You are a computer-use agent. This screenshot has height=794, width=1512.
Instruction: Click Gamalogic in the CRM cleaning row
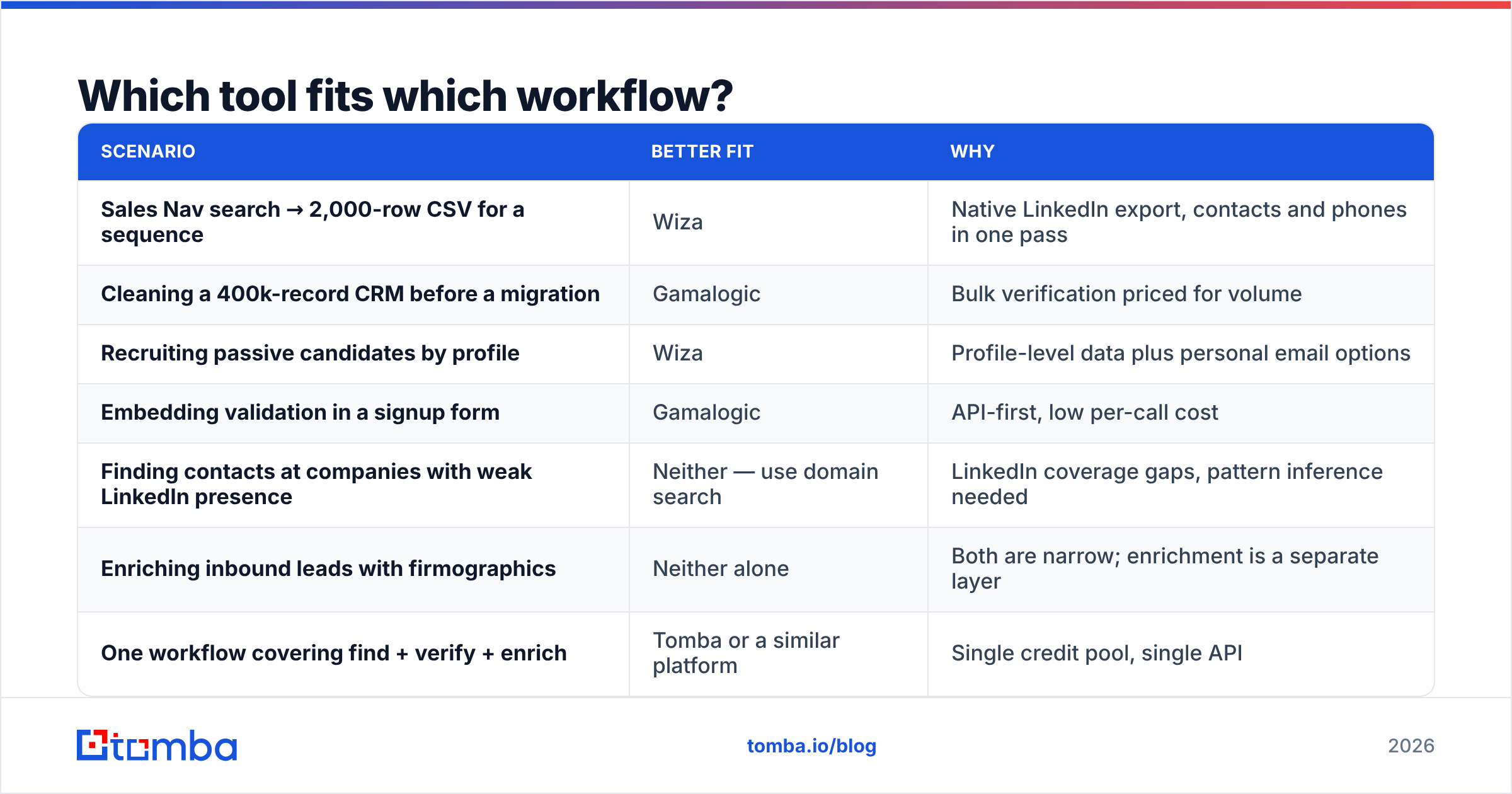pos(707,294)
